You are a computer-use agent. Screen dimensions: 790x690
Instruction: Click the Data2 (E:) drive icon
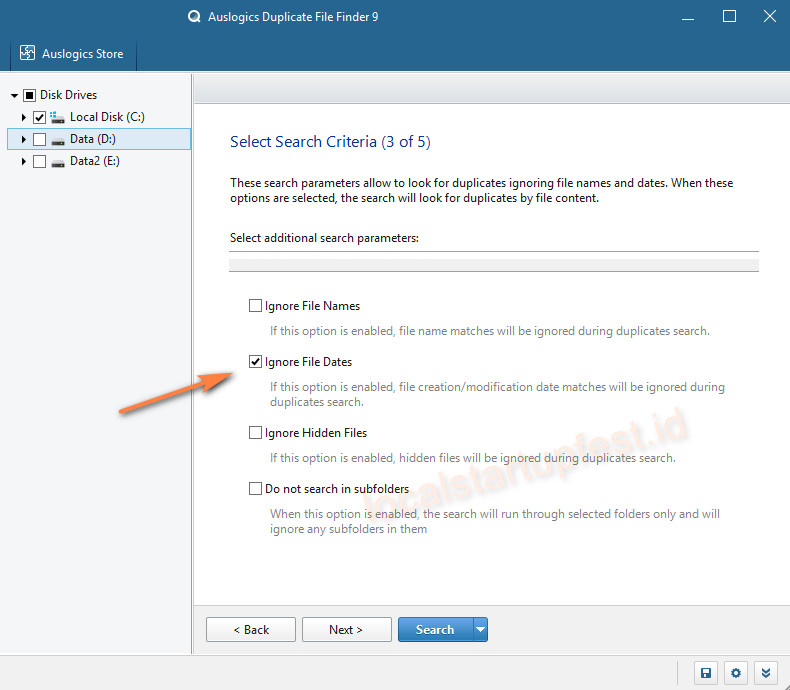click(58, 163)
